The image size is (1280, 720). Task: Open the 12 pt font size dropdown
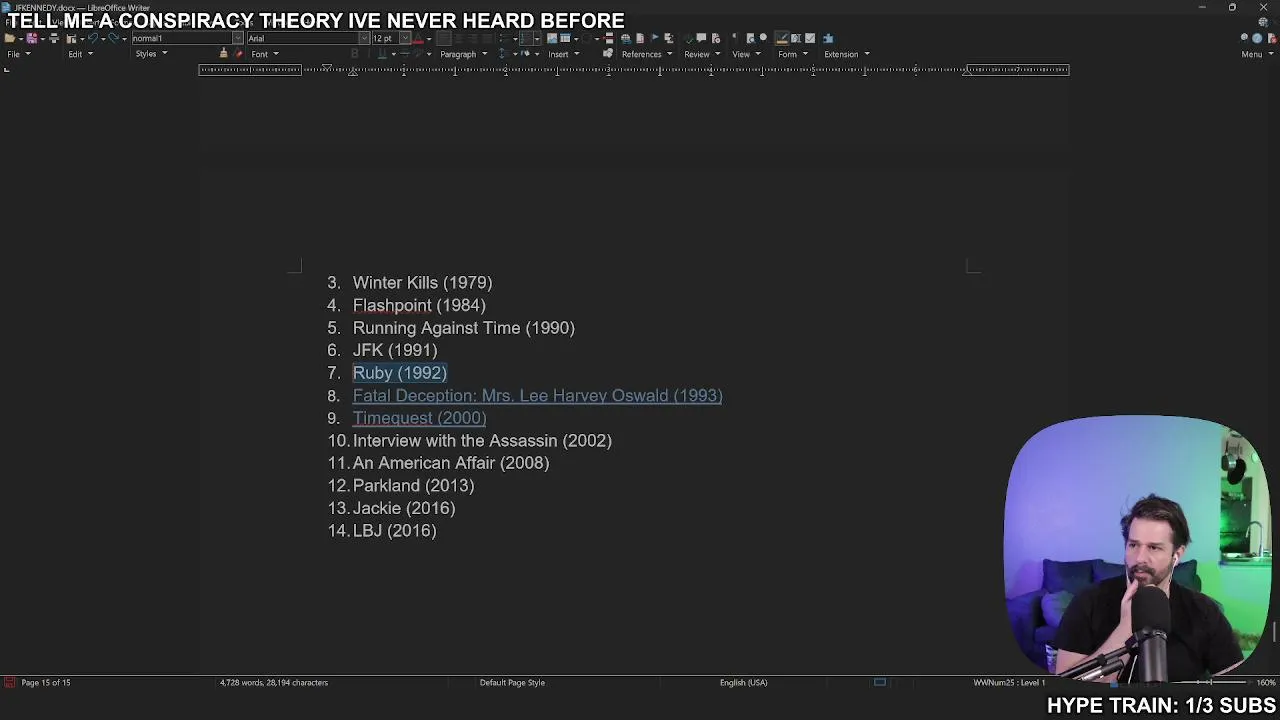tap(406, 38)
